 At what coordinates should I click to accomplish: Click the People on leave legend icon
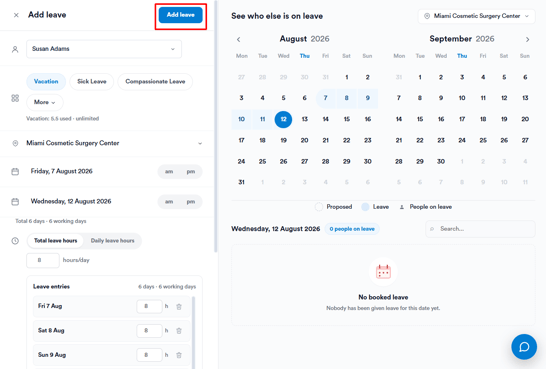tap(401, 207)
